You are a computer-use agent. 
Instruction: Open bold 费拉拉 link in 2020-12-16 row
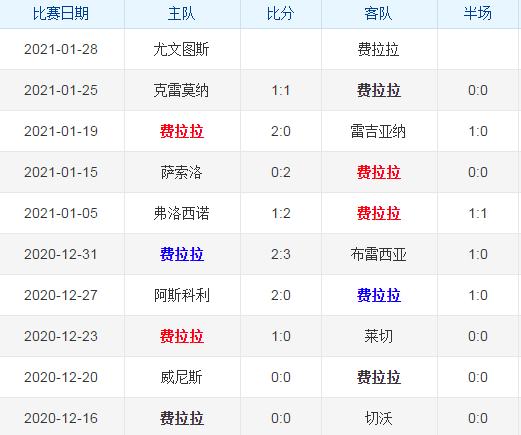pyautogui.click(x=182, y=418)
